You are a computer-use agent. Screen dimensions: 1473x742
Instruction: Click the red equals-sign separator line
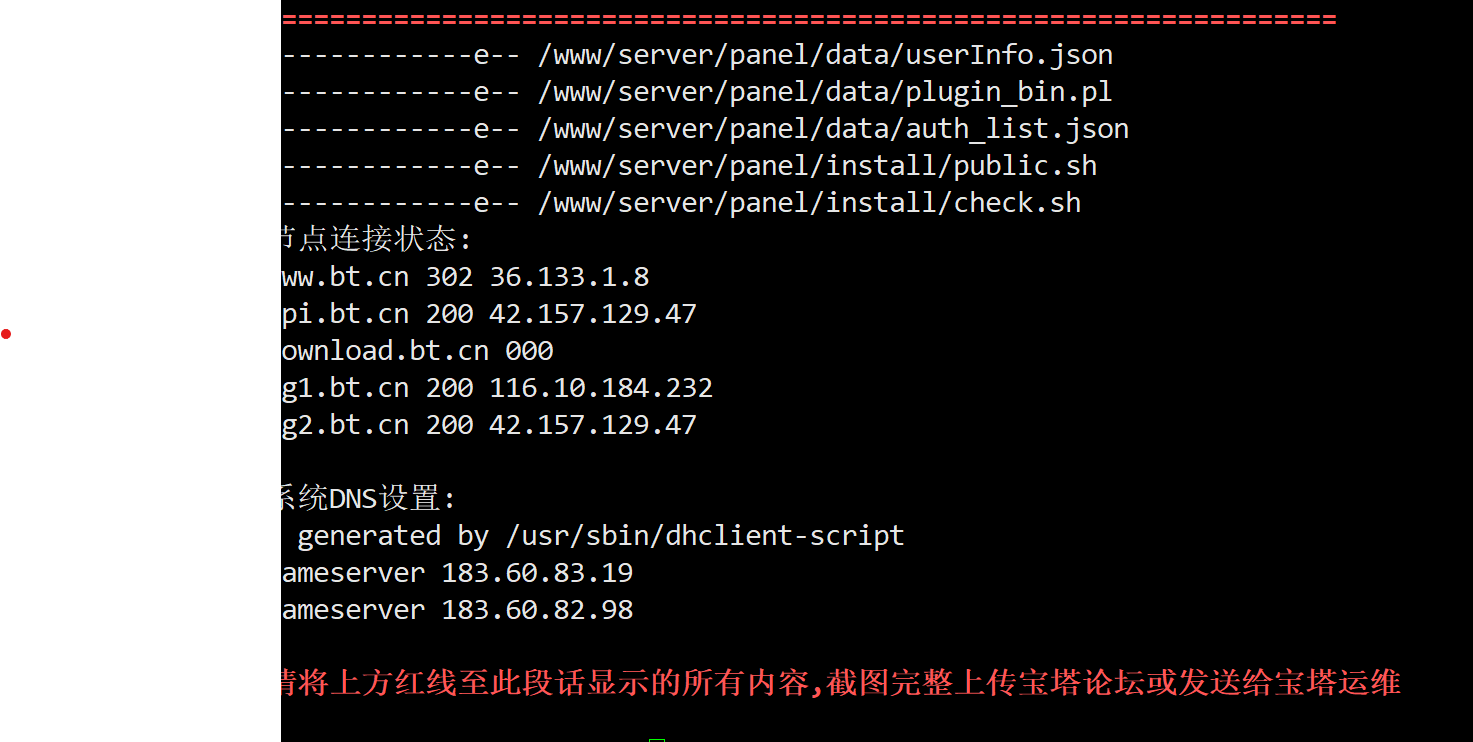pyautogui.click(x=809, y=19)
